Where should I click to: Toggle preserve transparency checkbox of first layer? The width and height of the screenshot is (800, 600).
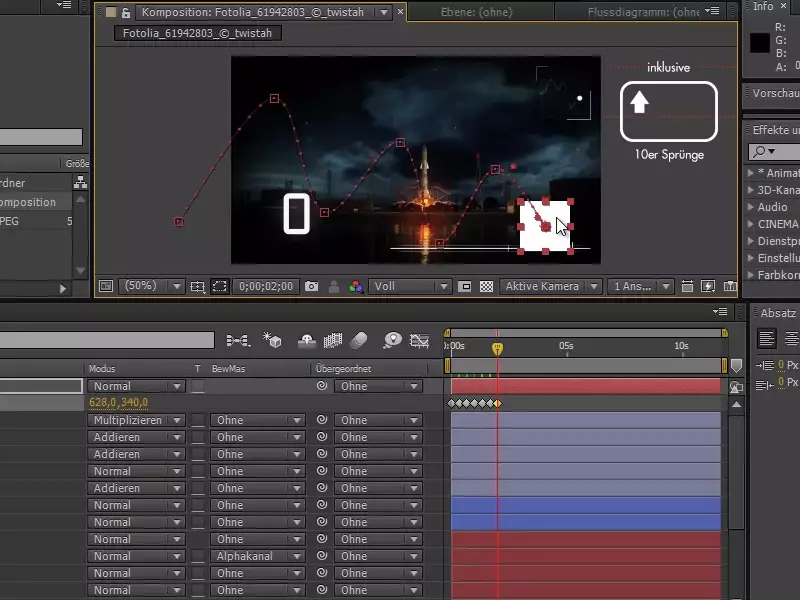tap(199, 386)
